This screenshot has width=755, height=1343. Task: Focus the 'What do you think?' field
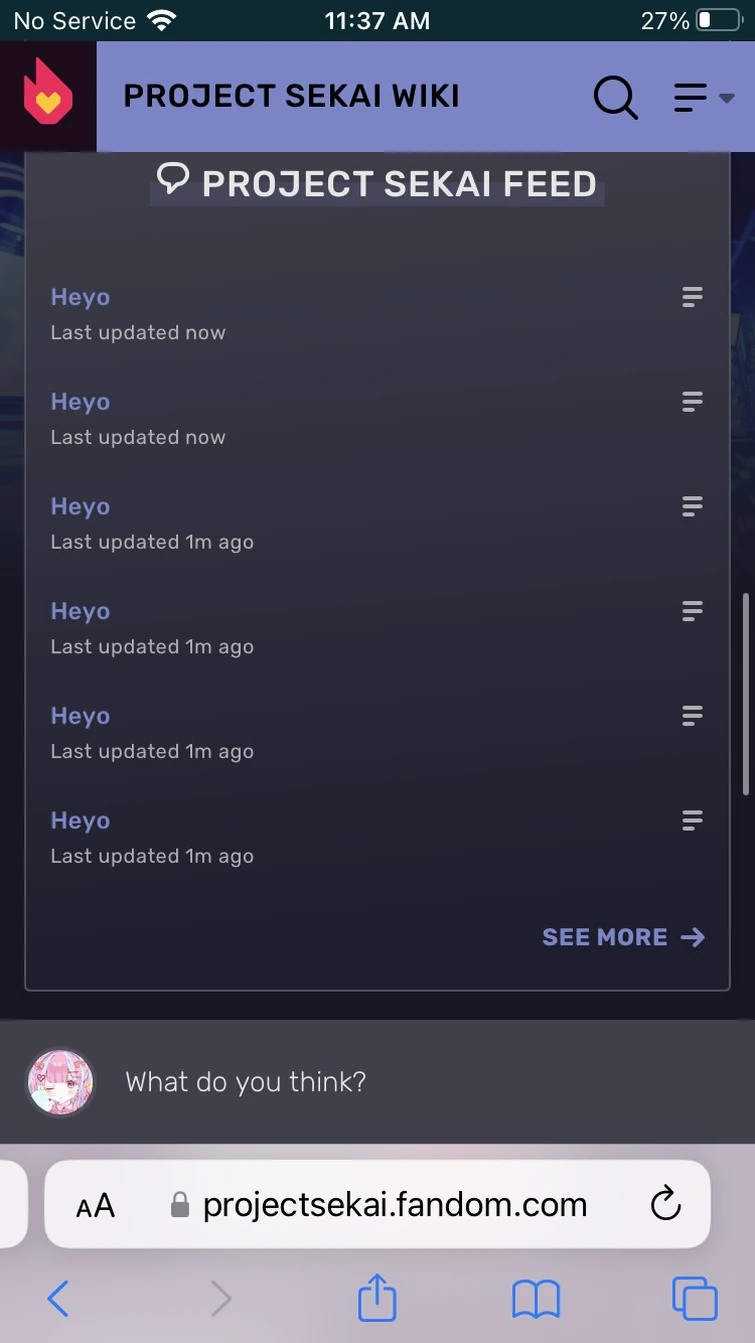point(400,1082)
